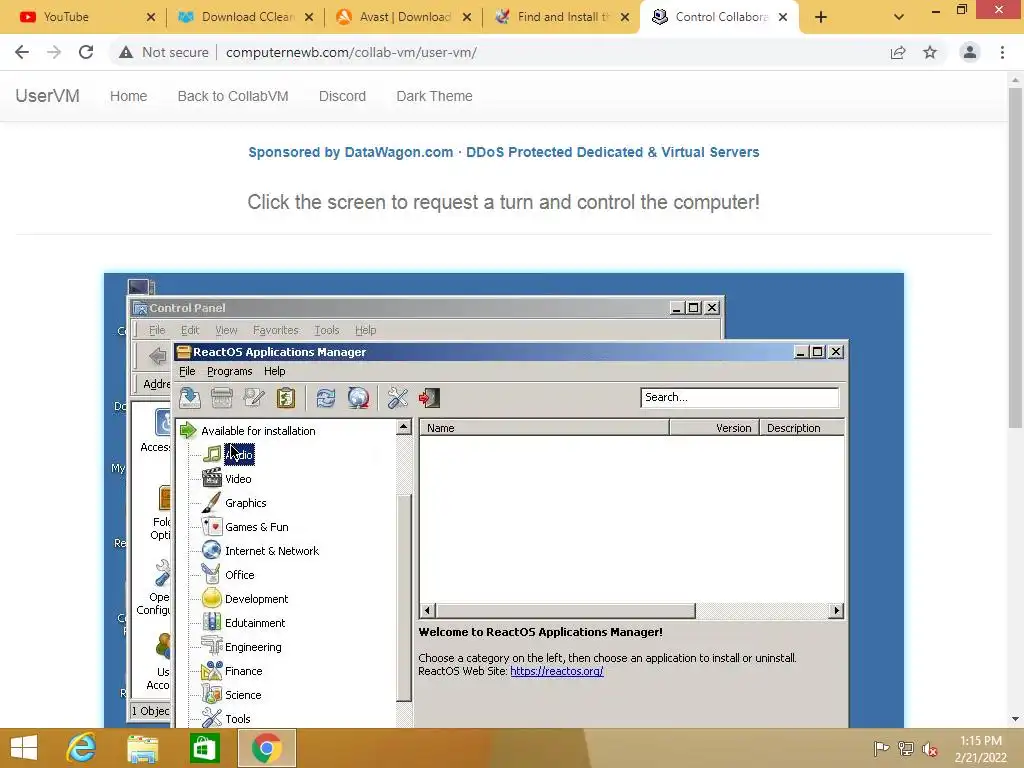Image resolution: width=1024 pixels, height=768 pixels.
Task: Open Settings via the wrench and screwdriver icon
Action: (x=398, y=398)
